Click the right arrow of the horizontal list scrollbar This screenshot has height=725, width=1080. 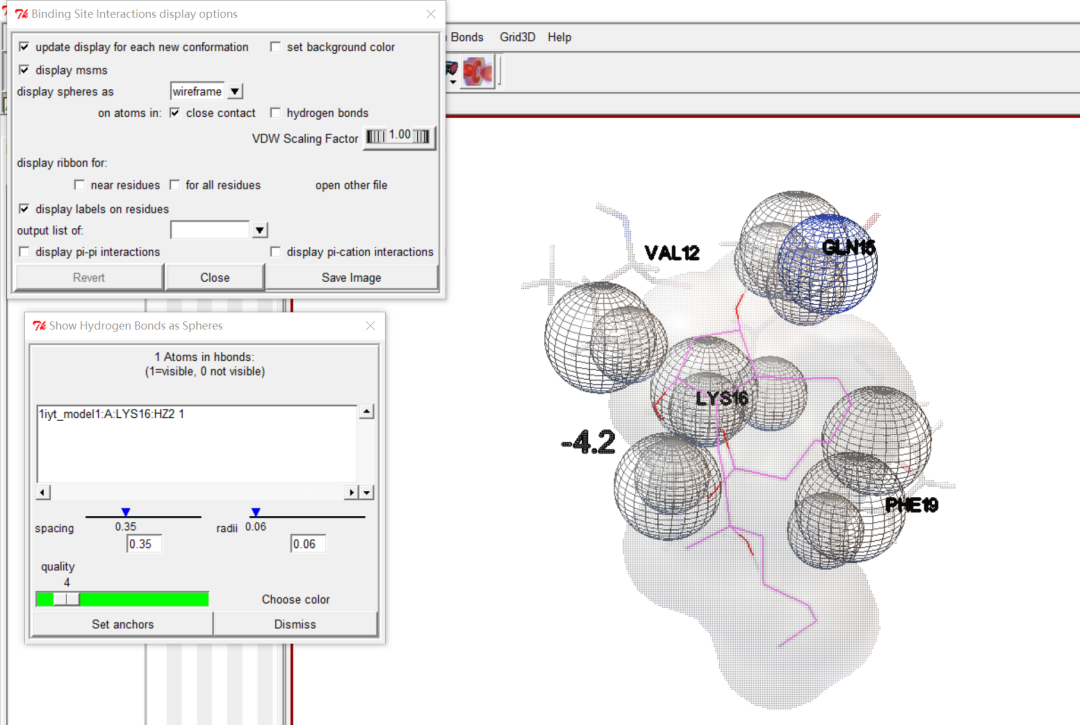352,492
